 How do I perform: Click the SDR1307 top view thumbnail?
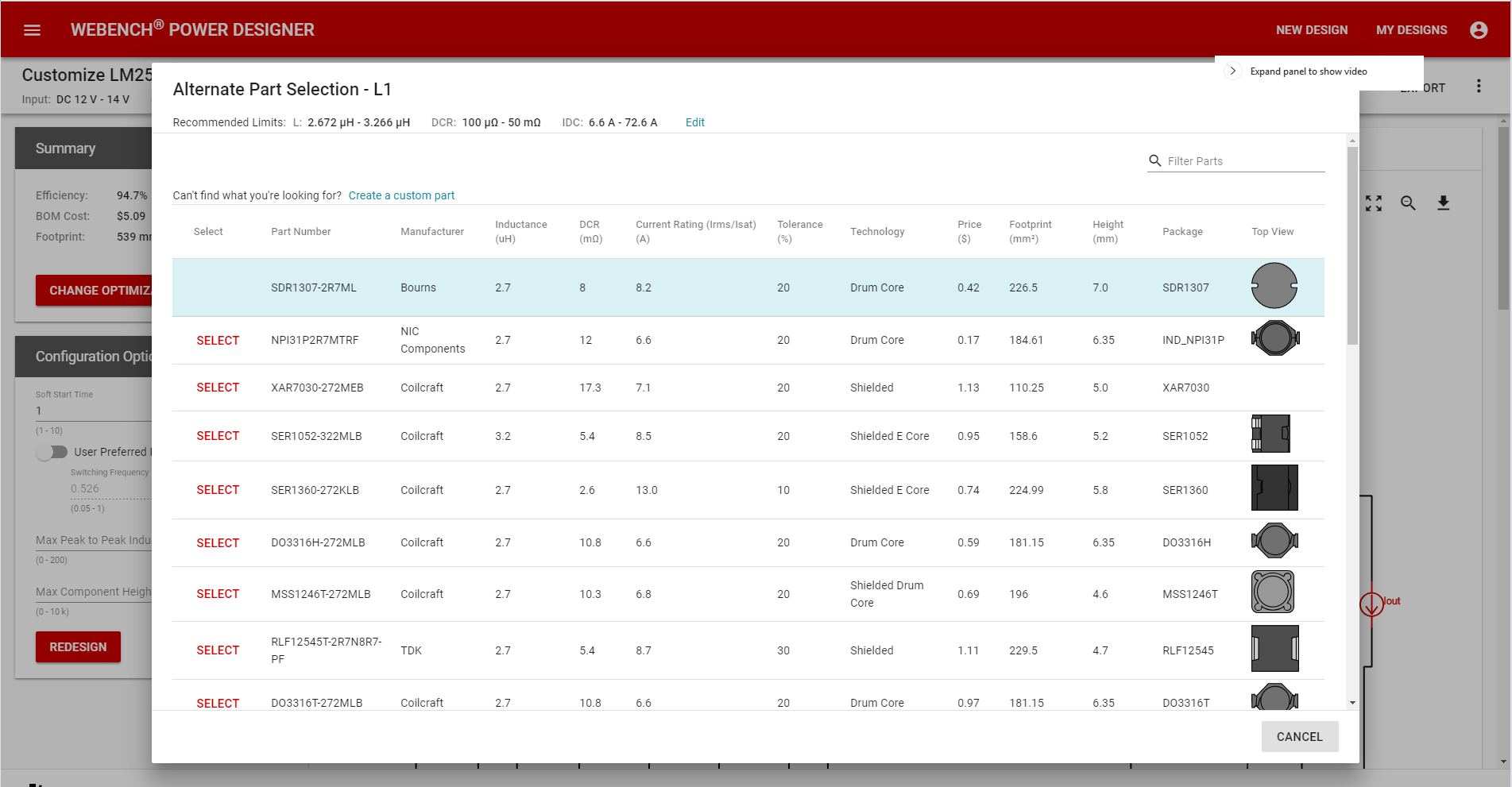pyautogui.click(x=1274, y=286)
